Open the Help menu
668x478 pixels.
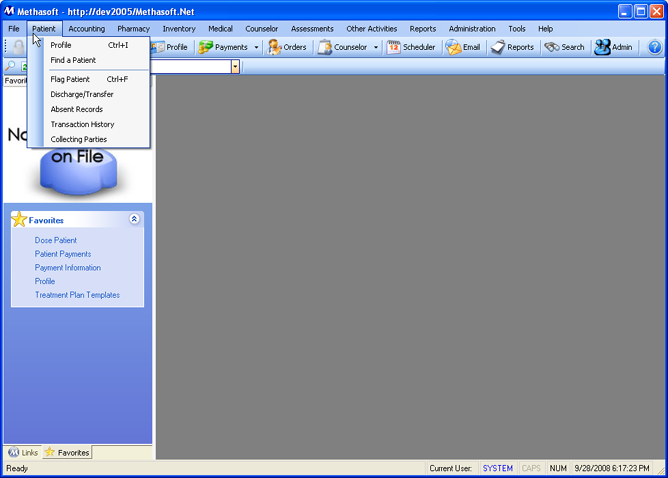(x=545, y=29)
